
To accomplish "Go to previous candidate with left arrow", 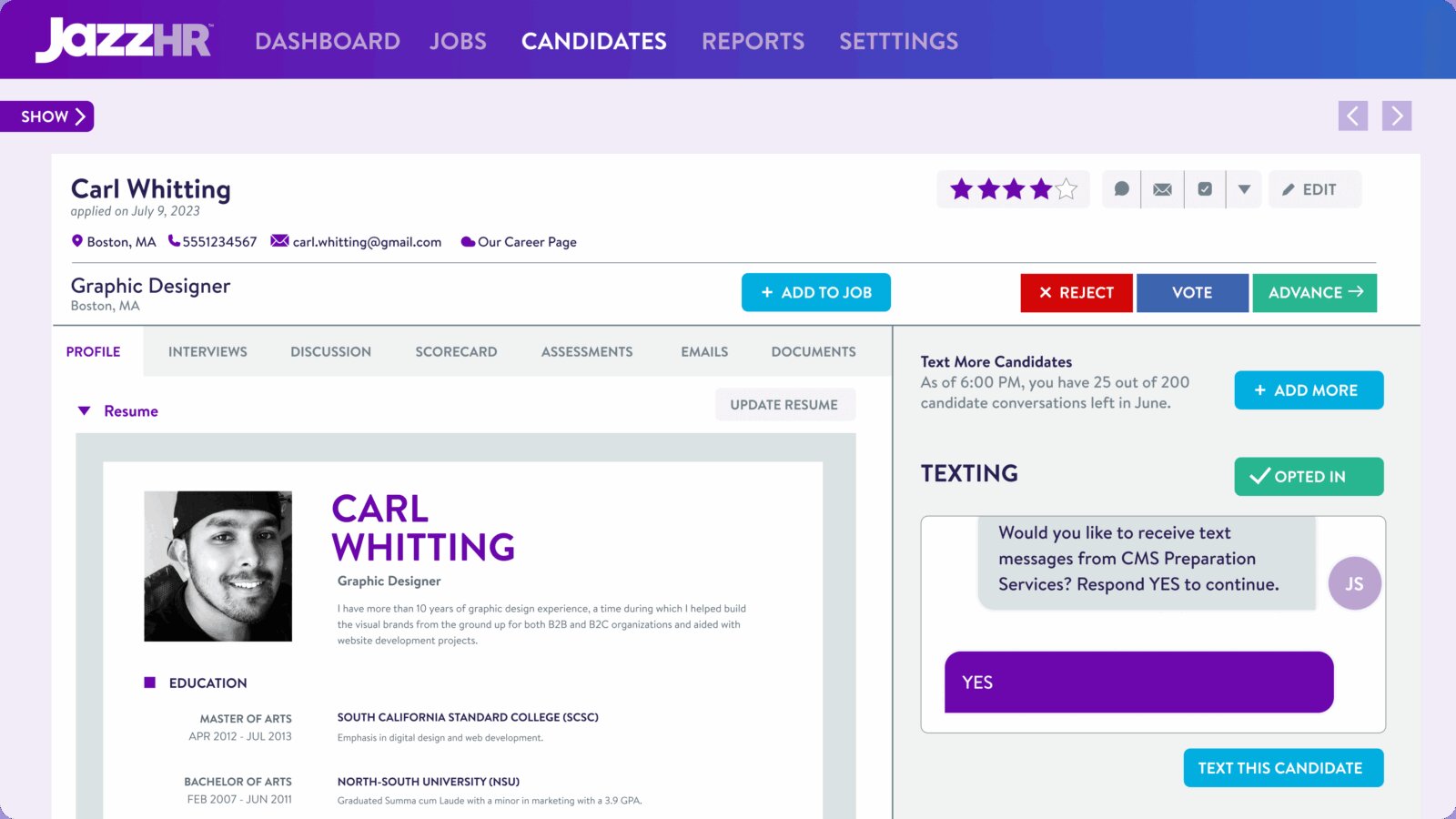I will (x=1352, y=116).
